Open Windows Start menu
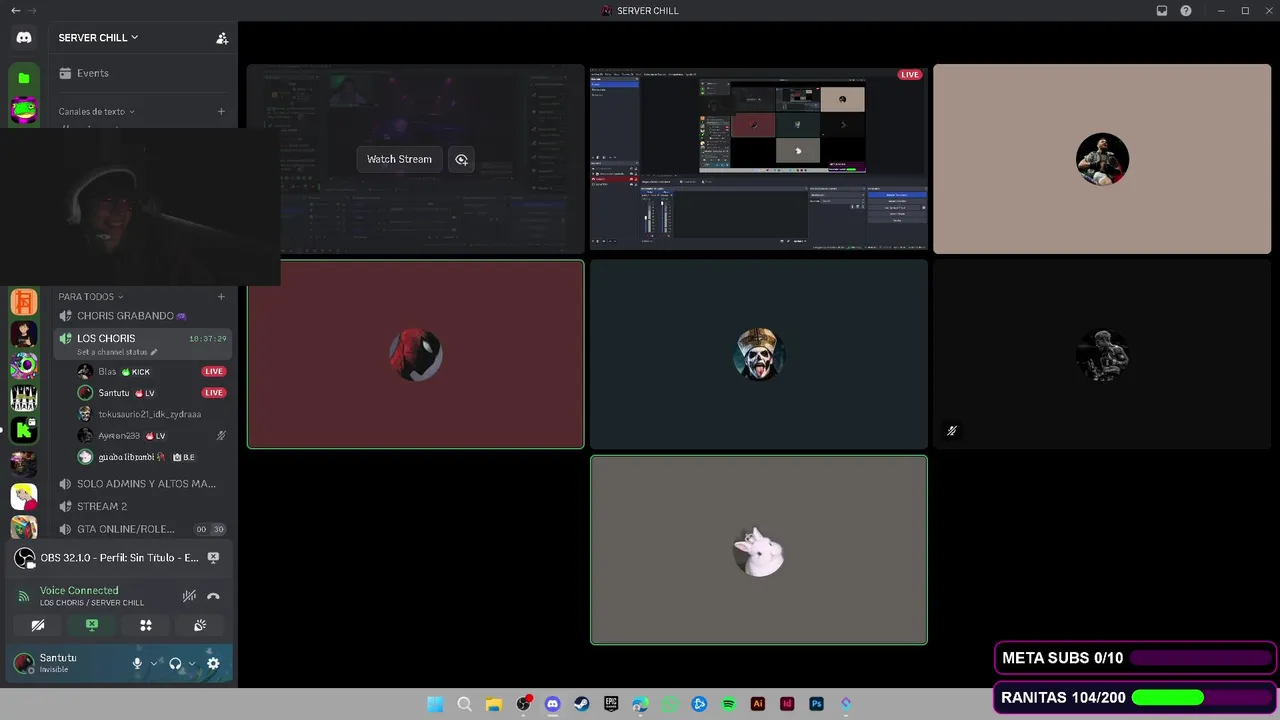 coord(435,704)
